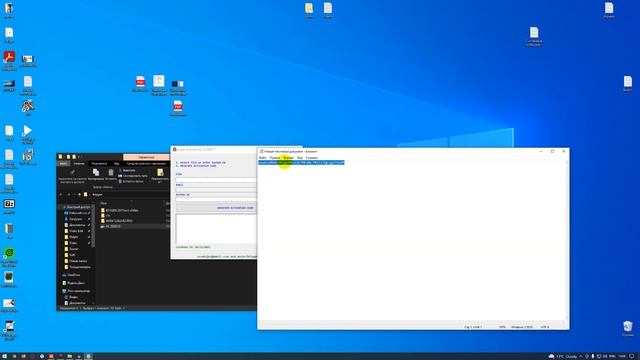The height and width of the screenshot is (360, 640).
Task: Open the Справка menu in Notepad
Action: coord(312,158)
